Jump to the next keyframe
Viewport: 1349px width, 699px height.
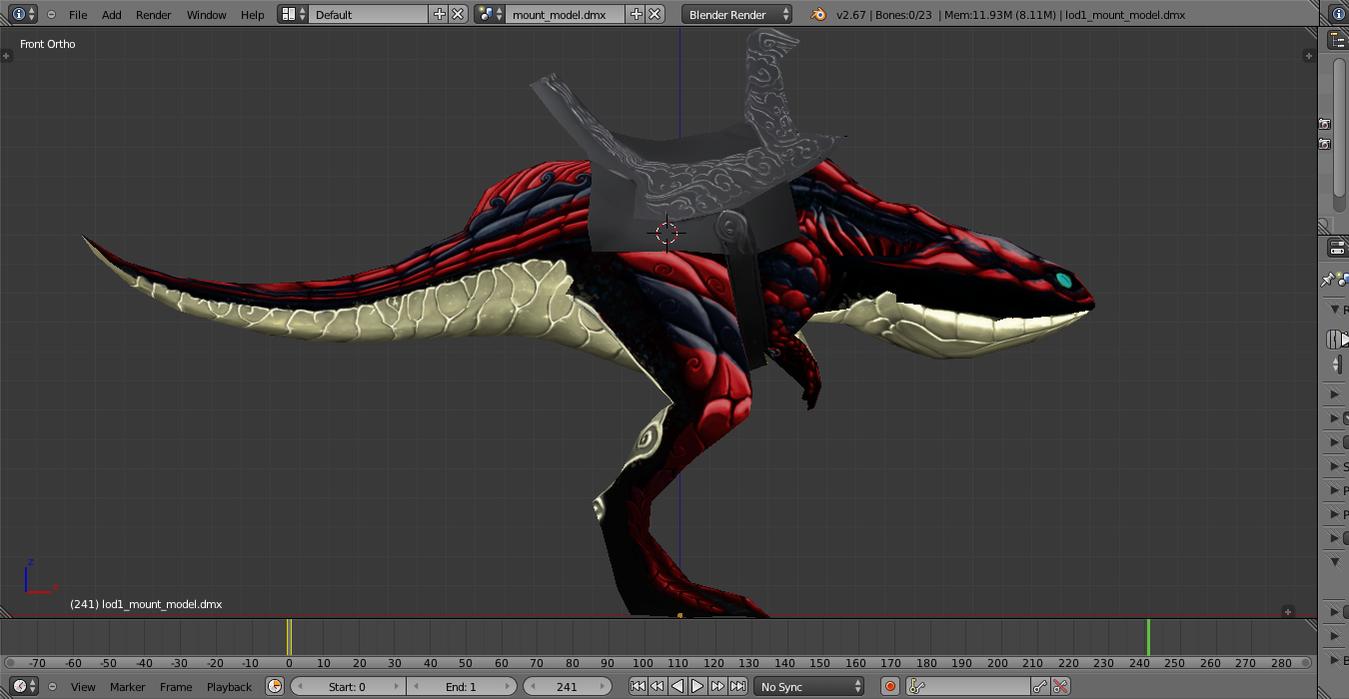pyautogui.click(x=717, y=686)
